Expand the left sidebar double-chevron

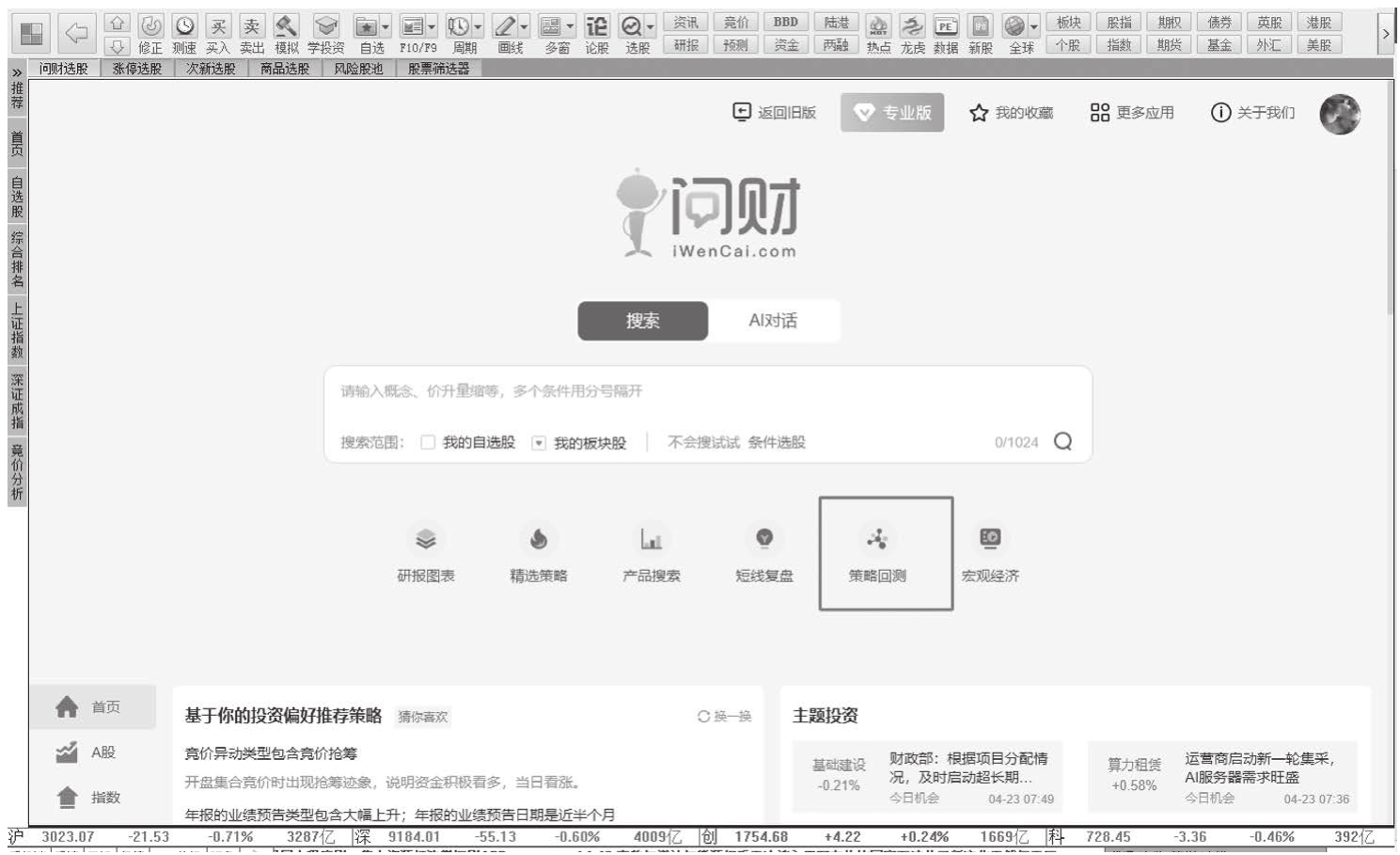16,71
